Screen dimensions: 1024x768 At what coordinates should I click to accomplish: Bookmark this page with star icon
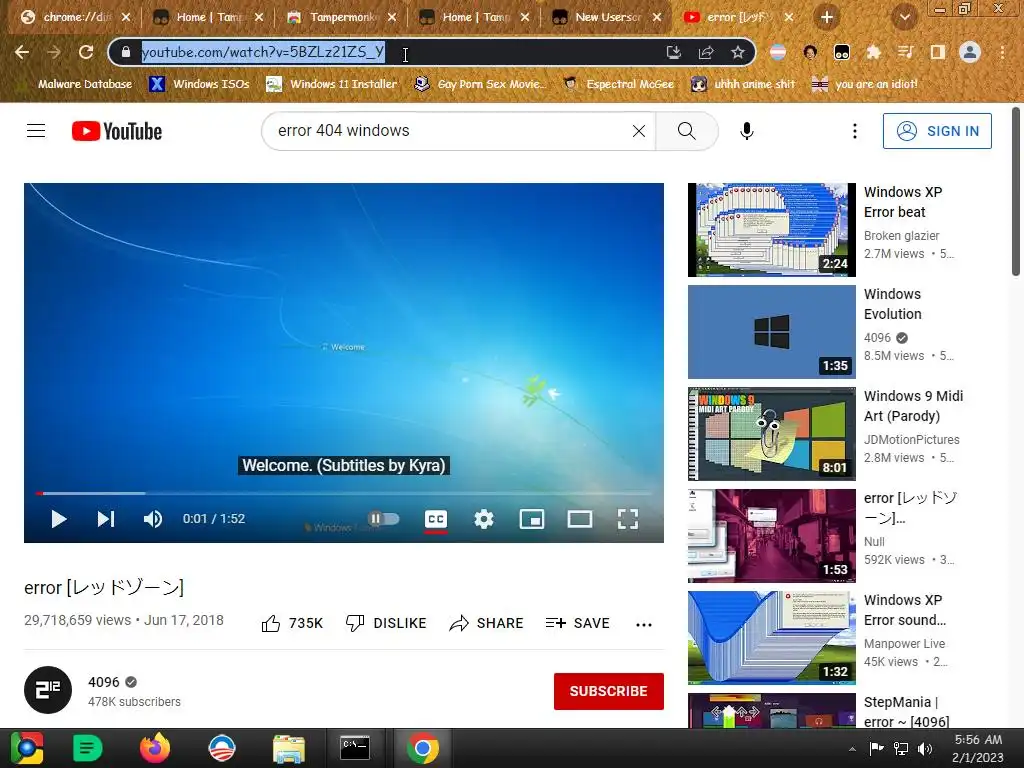[x=738, y=52]
